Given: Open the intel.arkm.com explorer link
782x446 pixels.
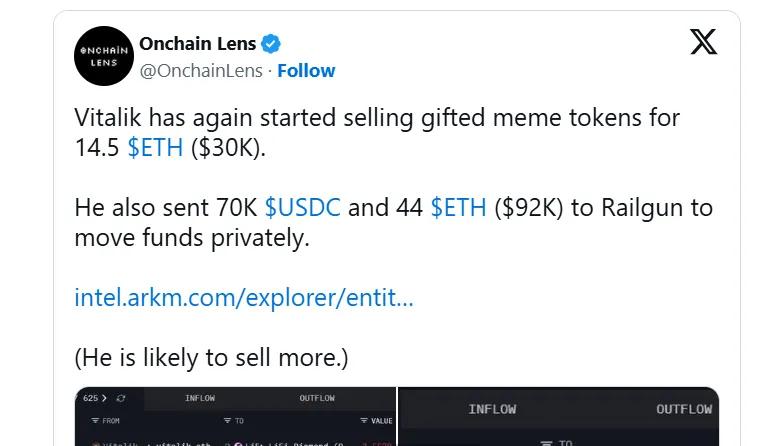Looking at the screenshot, I should tap(244, 297).
